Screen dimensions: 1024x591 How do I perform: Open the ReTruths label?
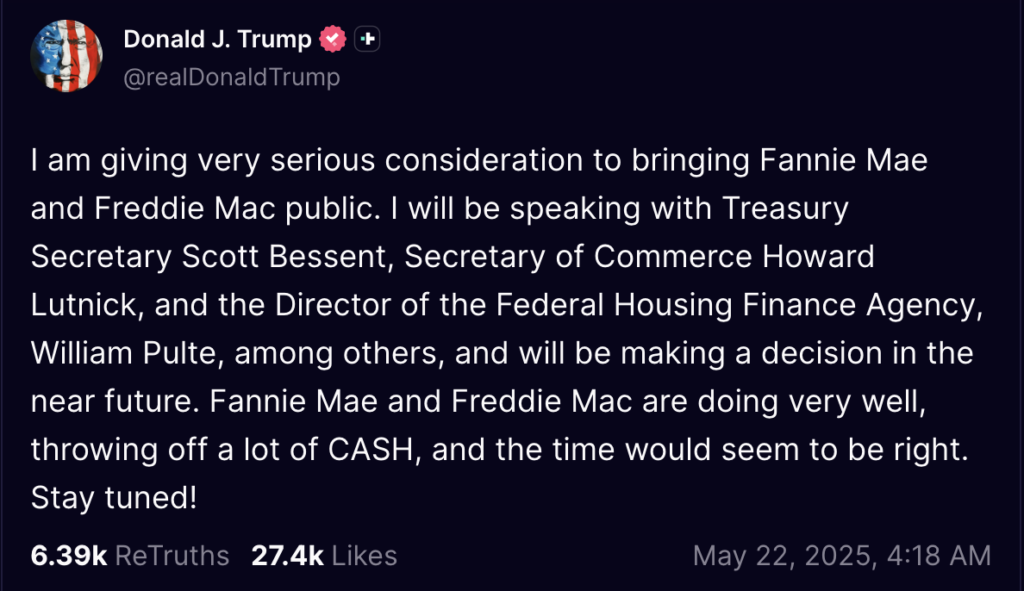point(172,556)
